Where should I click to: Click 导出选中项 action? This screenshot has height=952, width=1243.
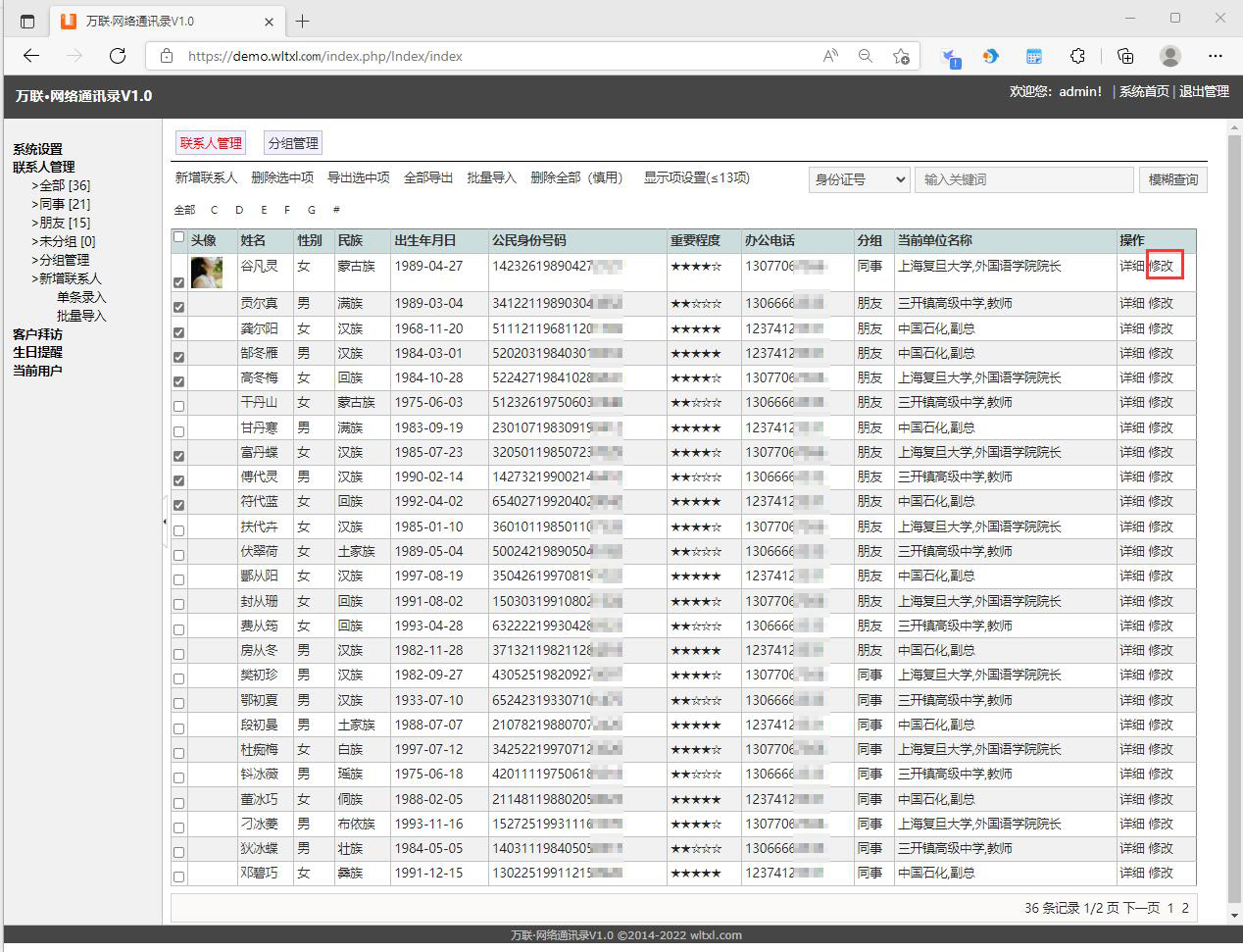(x=359, y=177)
